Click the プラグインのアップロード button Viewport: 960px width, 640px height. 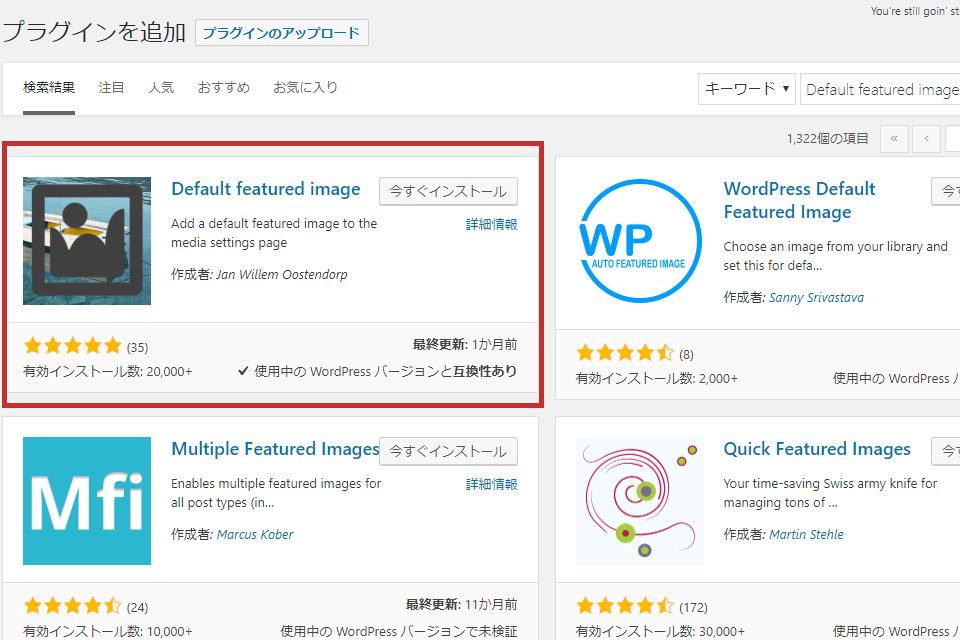coord(281,33)
